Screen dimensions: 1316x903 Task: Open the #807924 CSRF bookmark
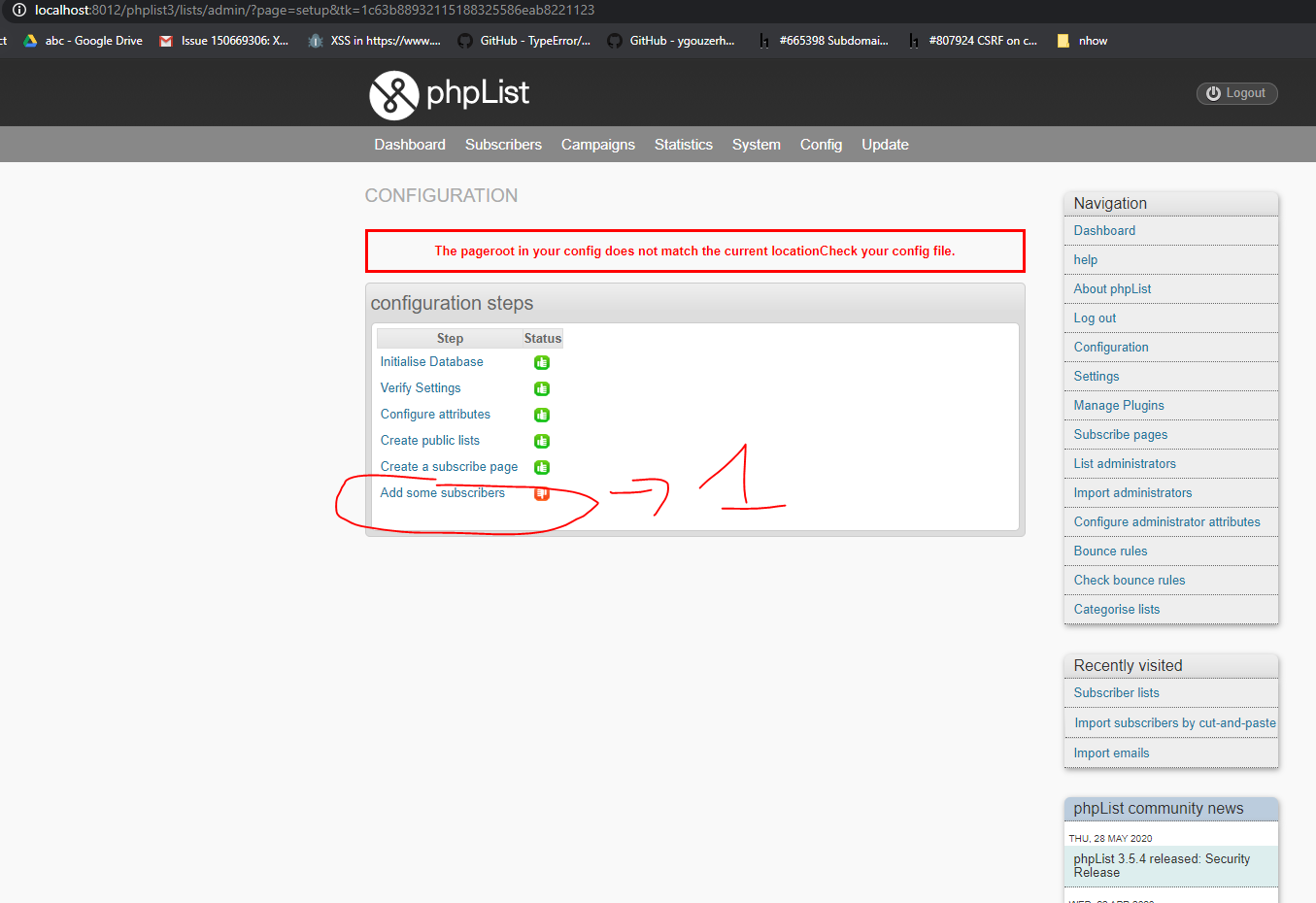click(972, 41)
